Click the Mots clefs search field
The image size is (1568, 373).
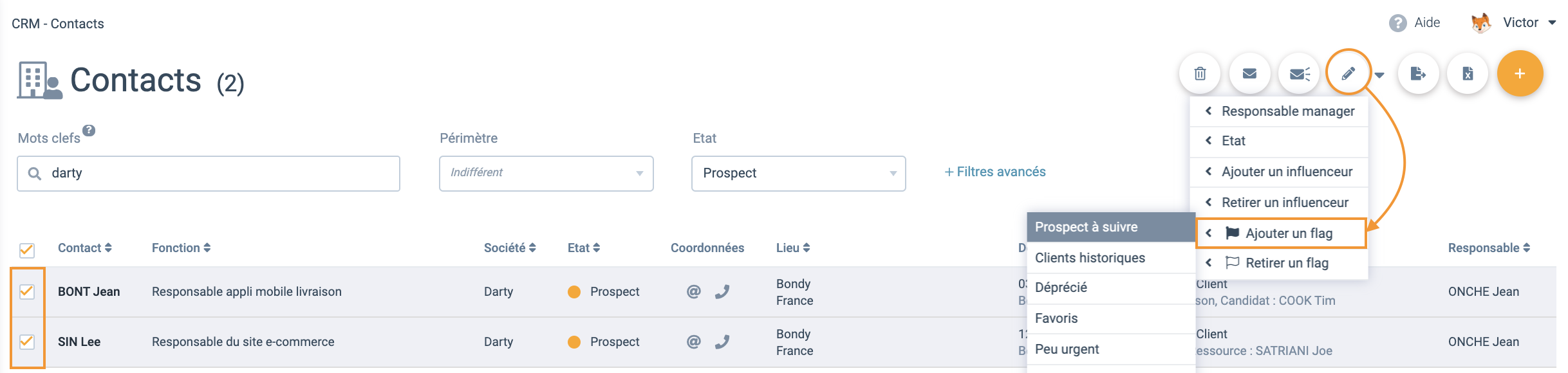[209, 173]
